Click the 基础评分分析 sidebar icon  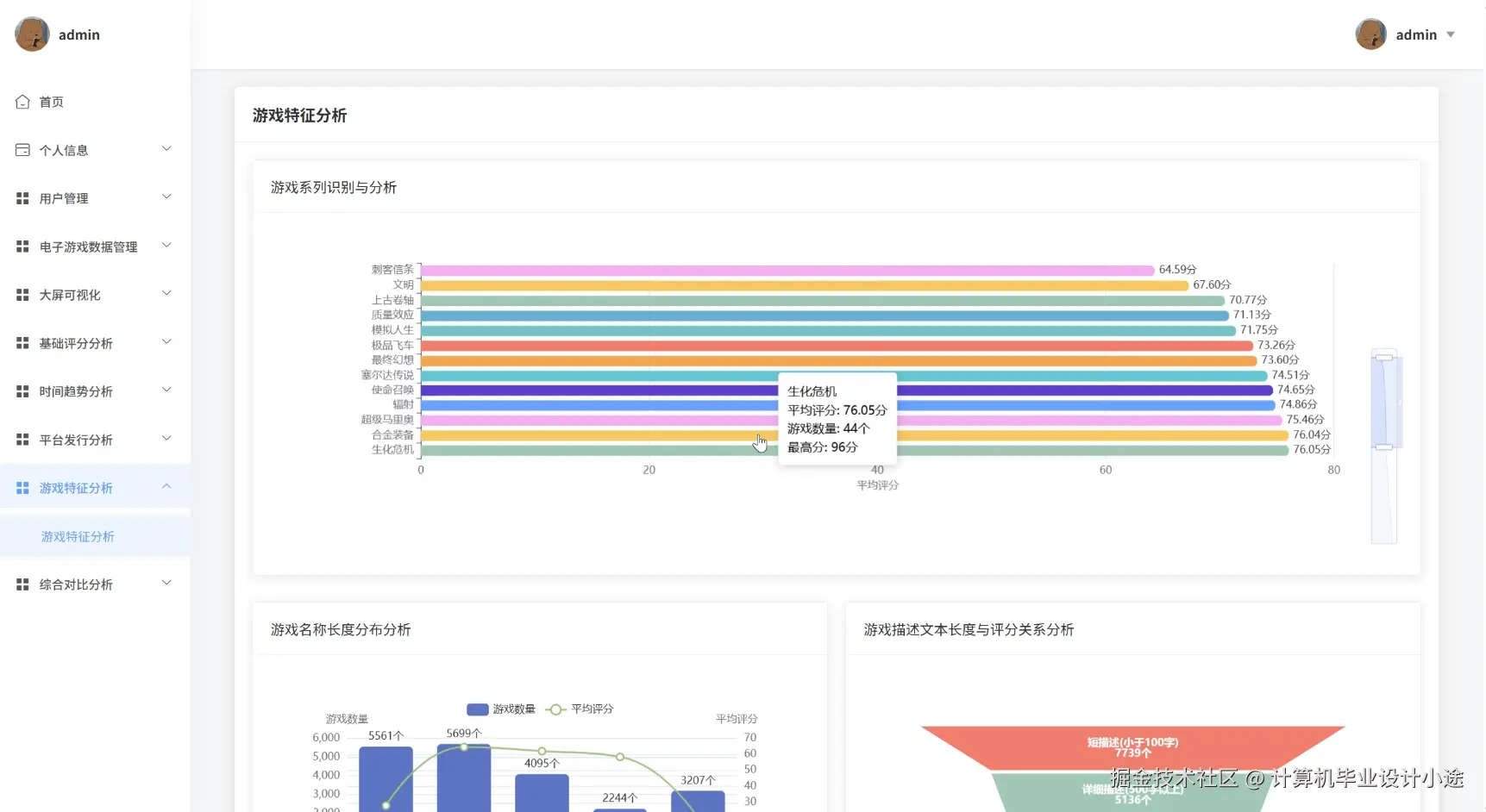[x=23, y=342]
